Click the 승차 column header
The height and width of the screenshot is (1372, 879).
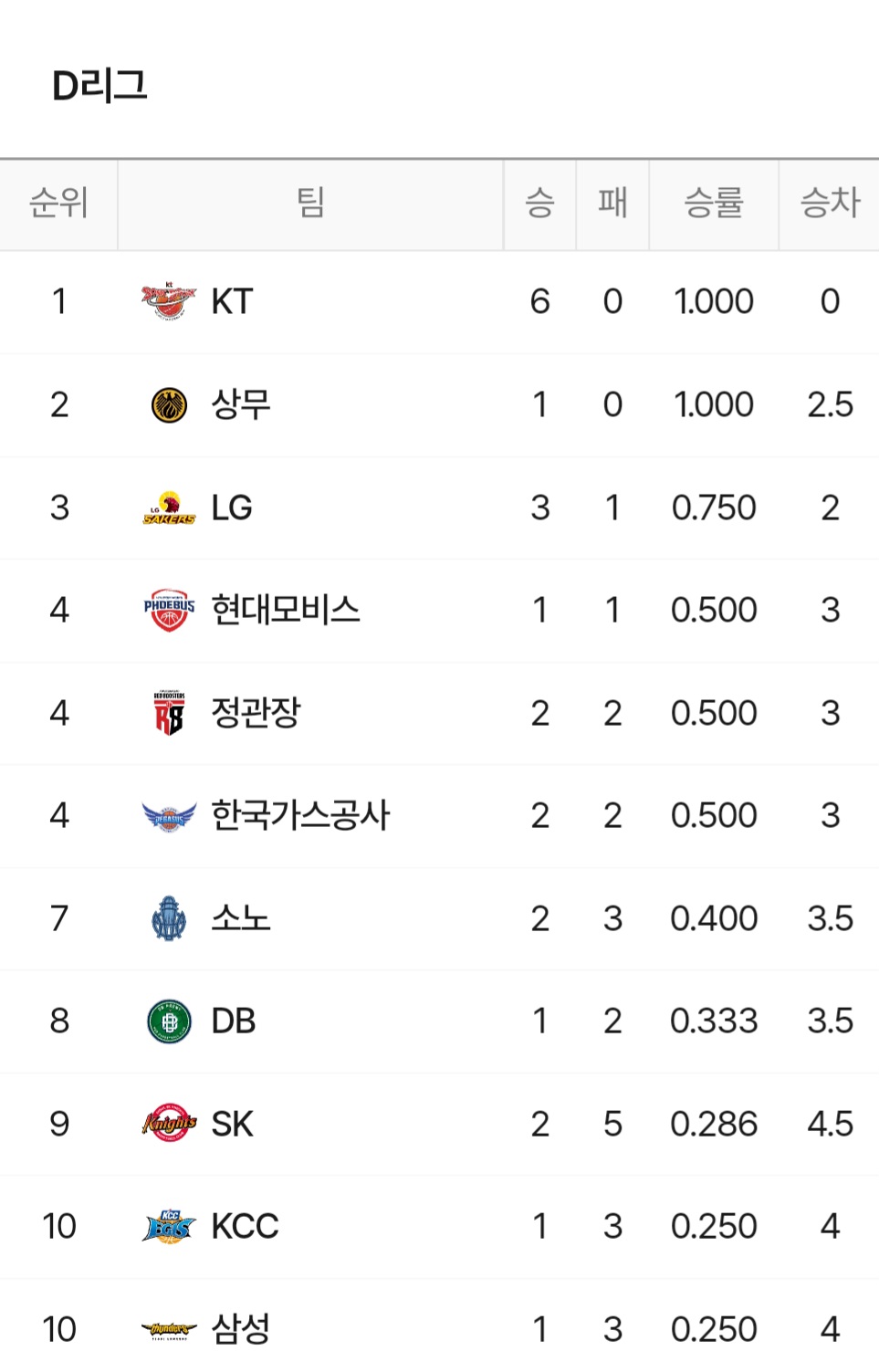pos(829,203)
